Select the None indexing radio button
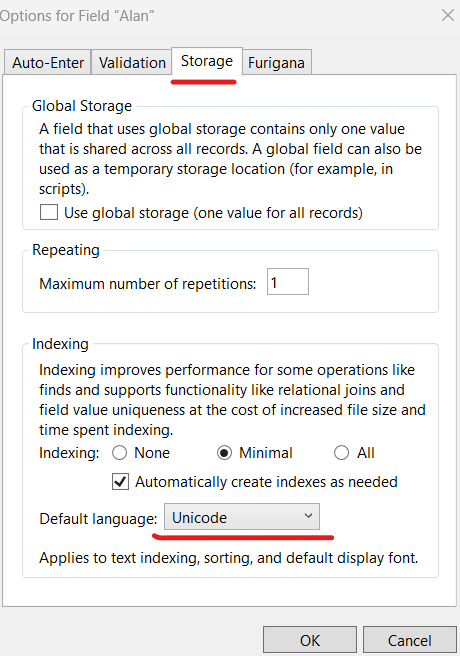Viewport: 460px width, 656px height. (x=120, y=453)
